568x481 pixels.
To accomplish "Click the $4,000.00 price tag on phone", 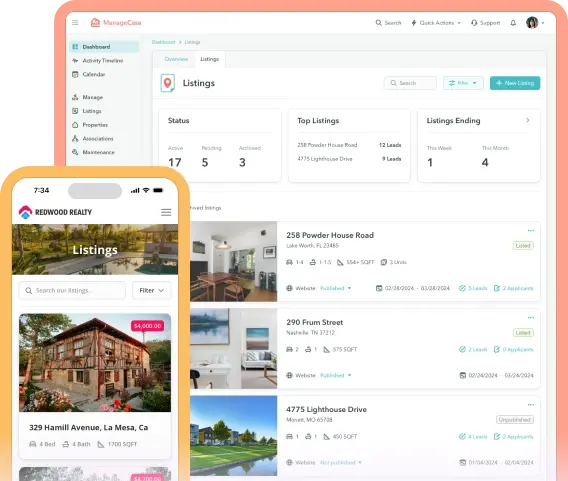I will click(147, 326).
